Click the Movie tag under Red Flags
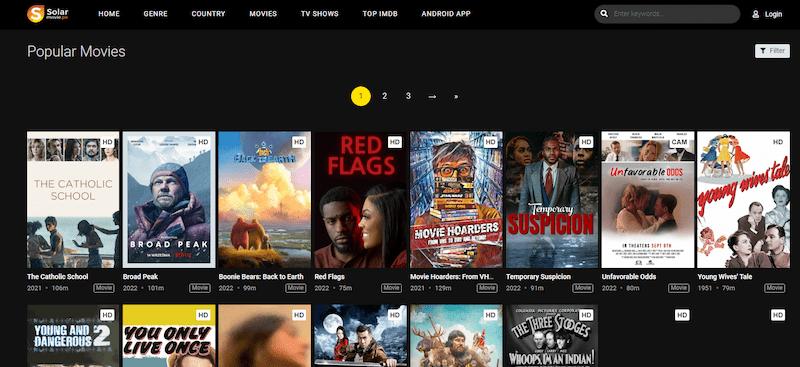 tap(391, 288)
